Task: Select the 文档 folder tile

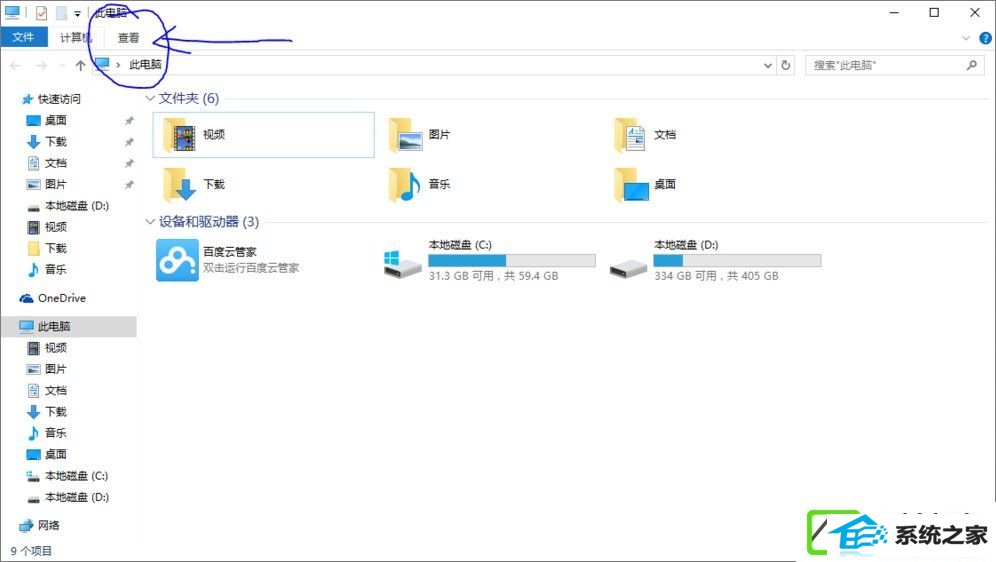Action: click(x=645, y=135)
